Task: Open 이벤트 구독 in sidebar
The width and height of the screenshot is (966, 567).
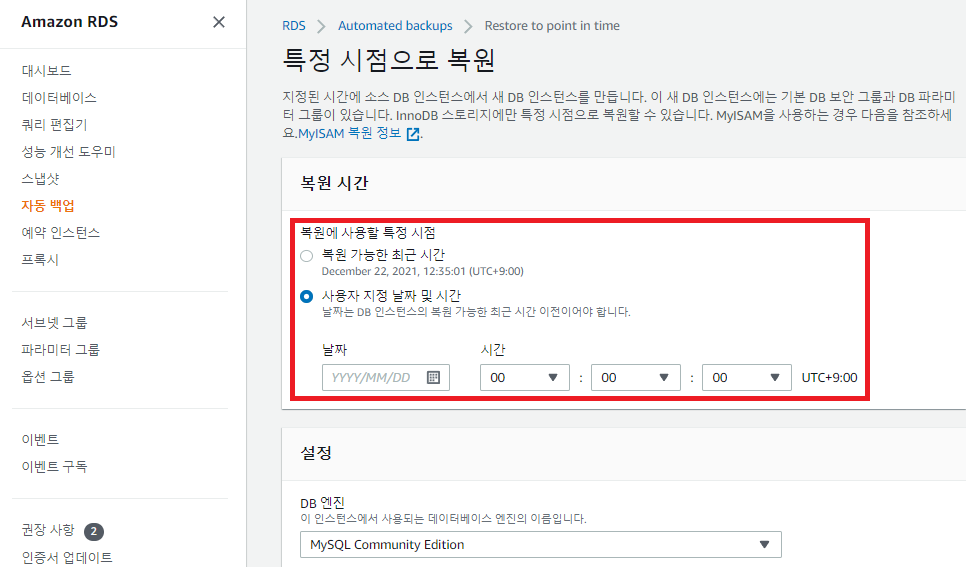Action: point(54,467)
